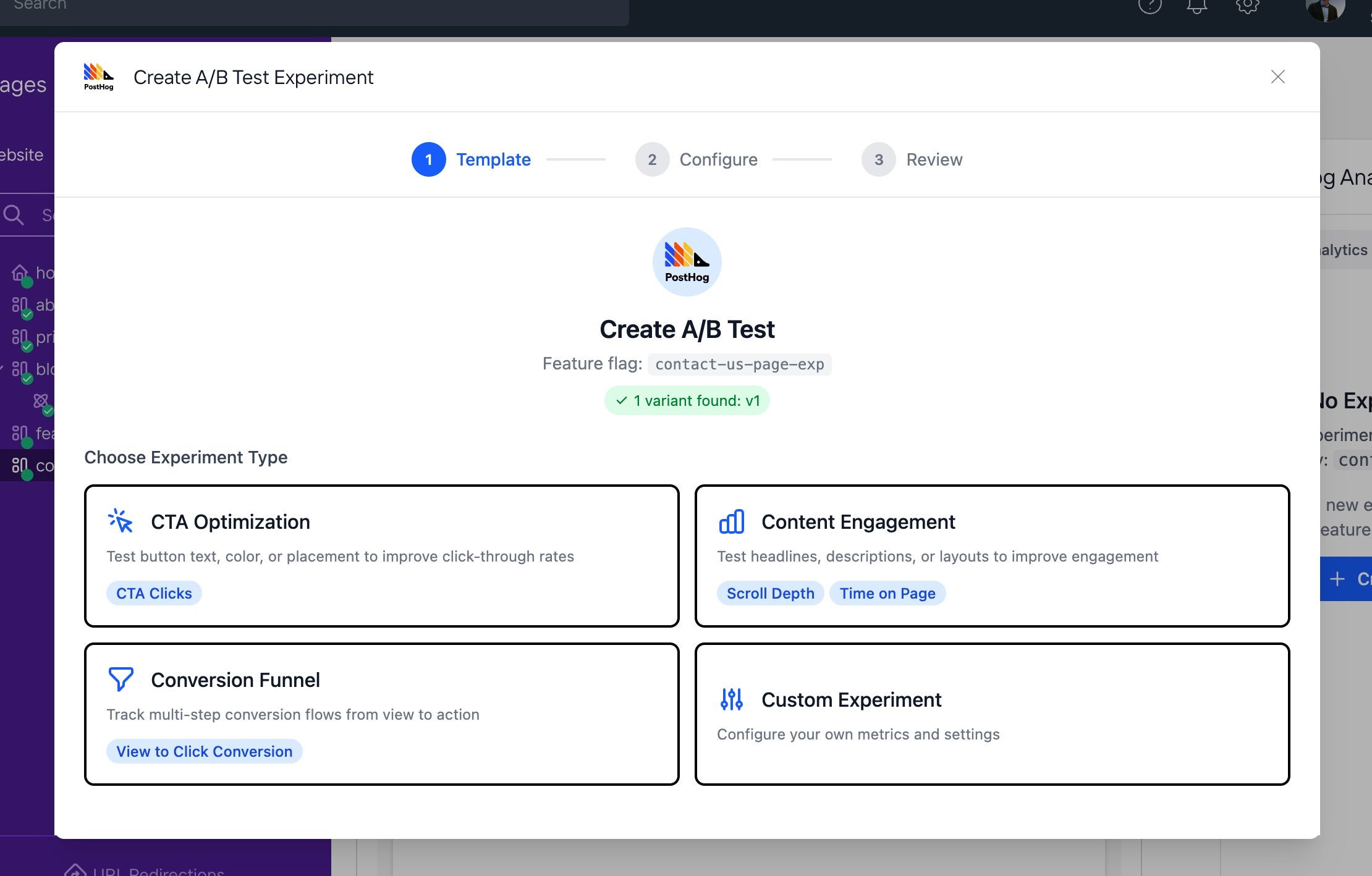Screen dimensions: 1372x876
Task: Click the large circular PostHog logo
Action: point(687,262)
